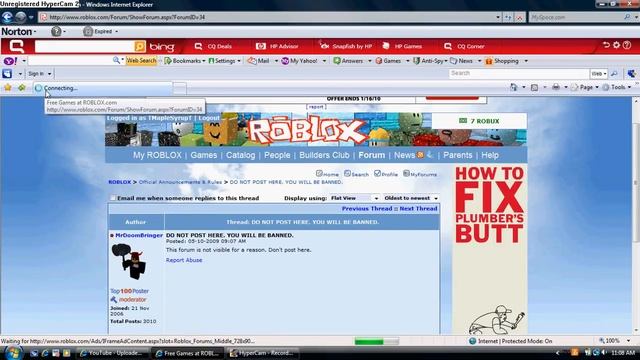Go back with the browser Back arrow
This screenshot has width=640, height=360.
pyautogui.click(x=7, y=17)
